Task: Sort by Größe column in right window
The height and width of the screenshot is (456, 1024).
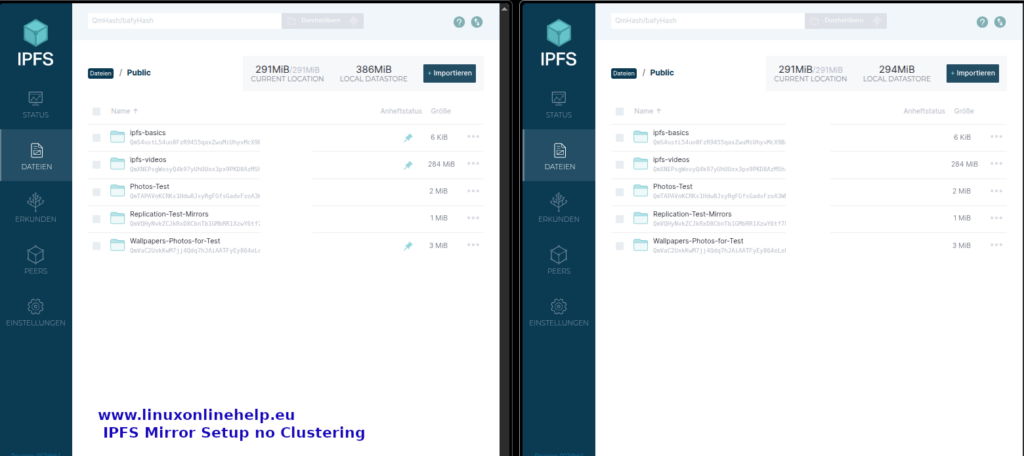Action: click(964, 112)
